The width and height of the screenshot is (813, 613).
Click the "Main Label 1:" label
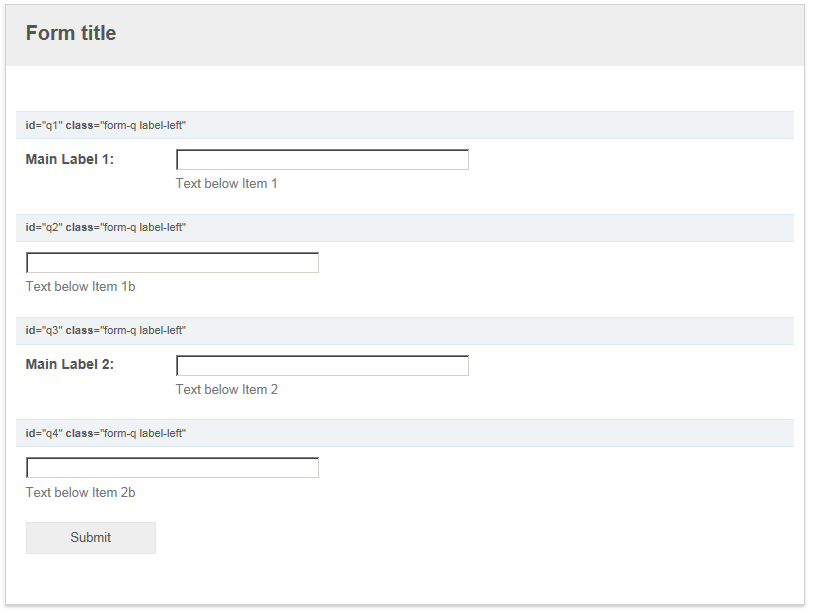coord(70,159)
